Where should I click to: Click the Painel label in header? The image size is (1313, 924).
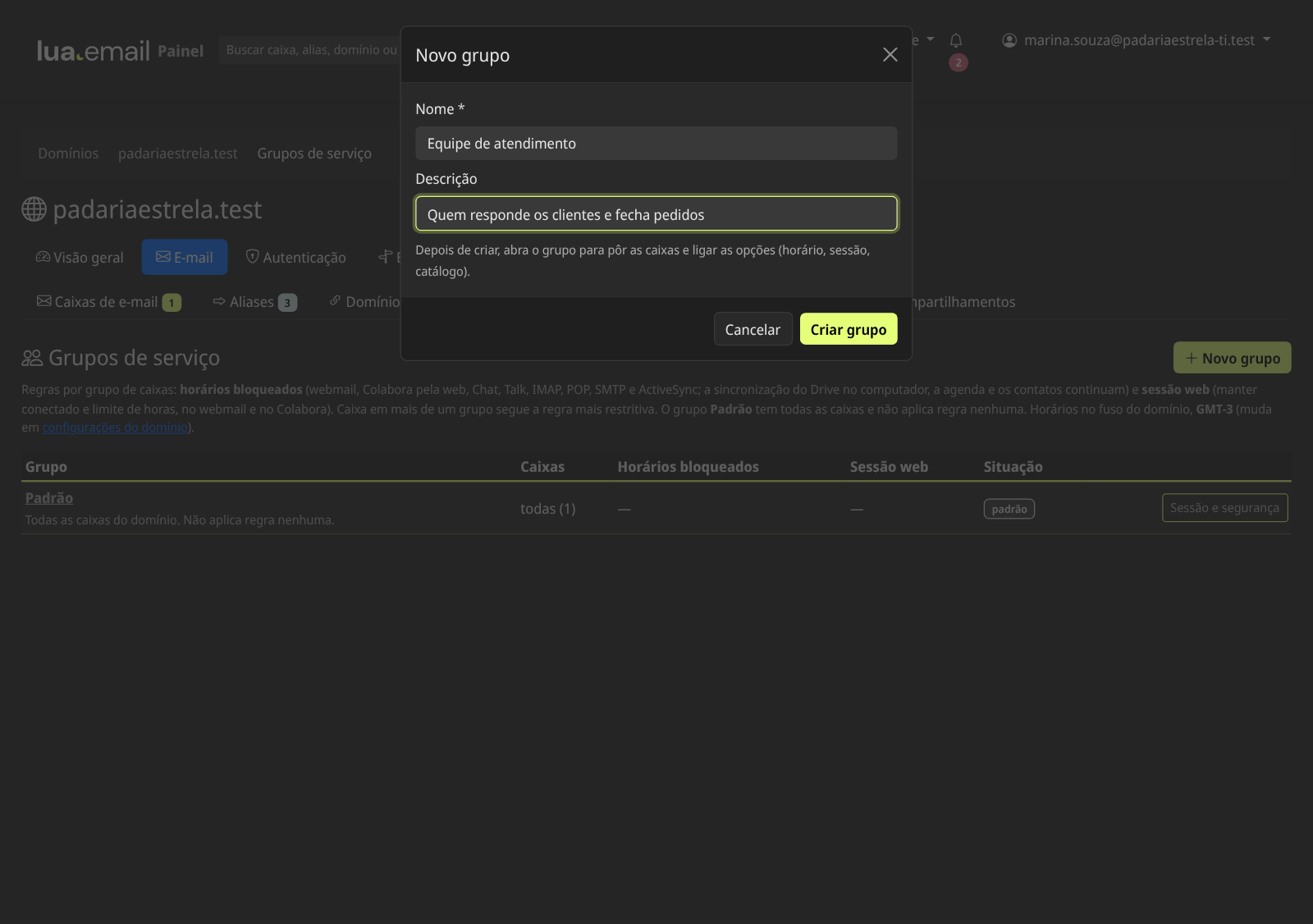pyautogui.click(x=181, y=51)
